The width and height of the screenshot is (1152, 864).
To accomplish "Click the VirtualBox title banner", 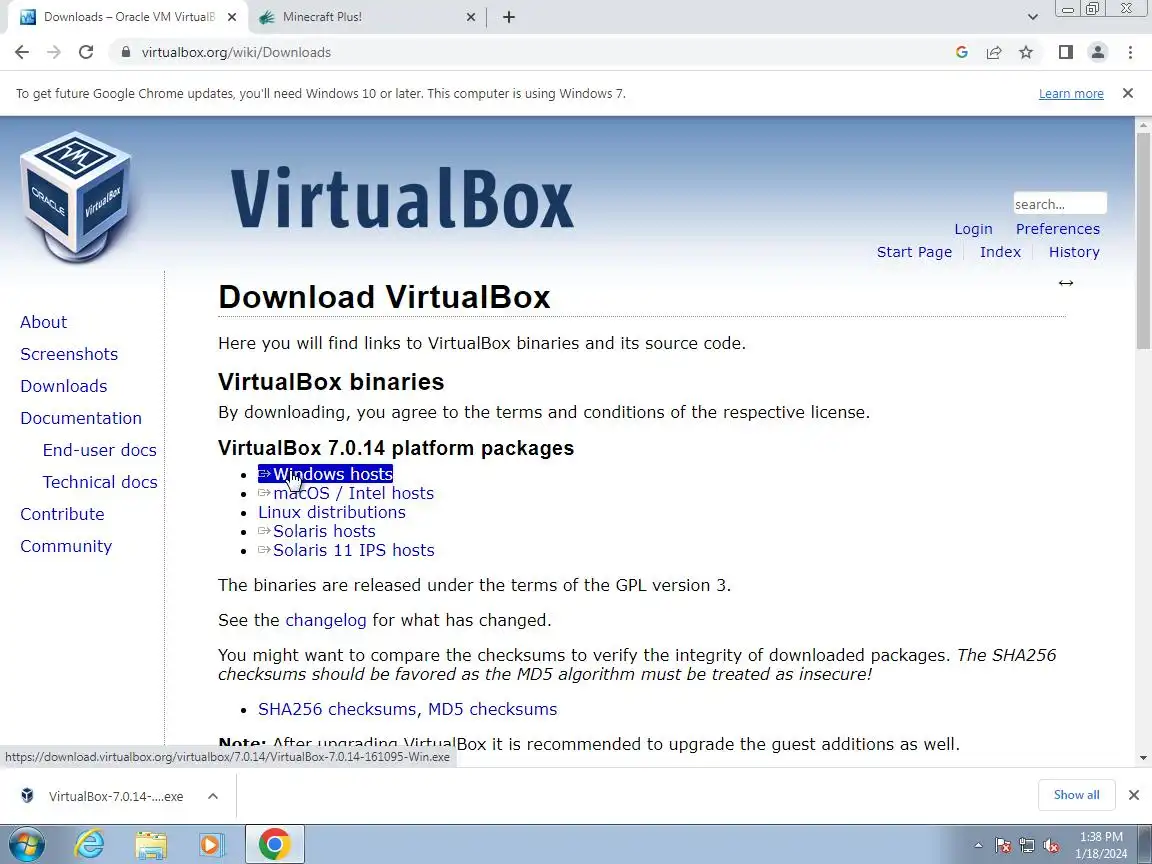I will (402, 198).
